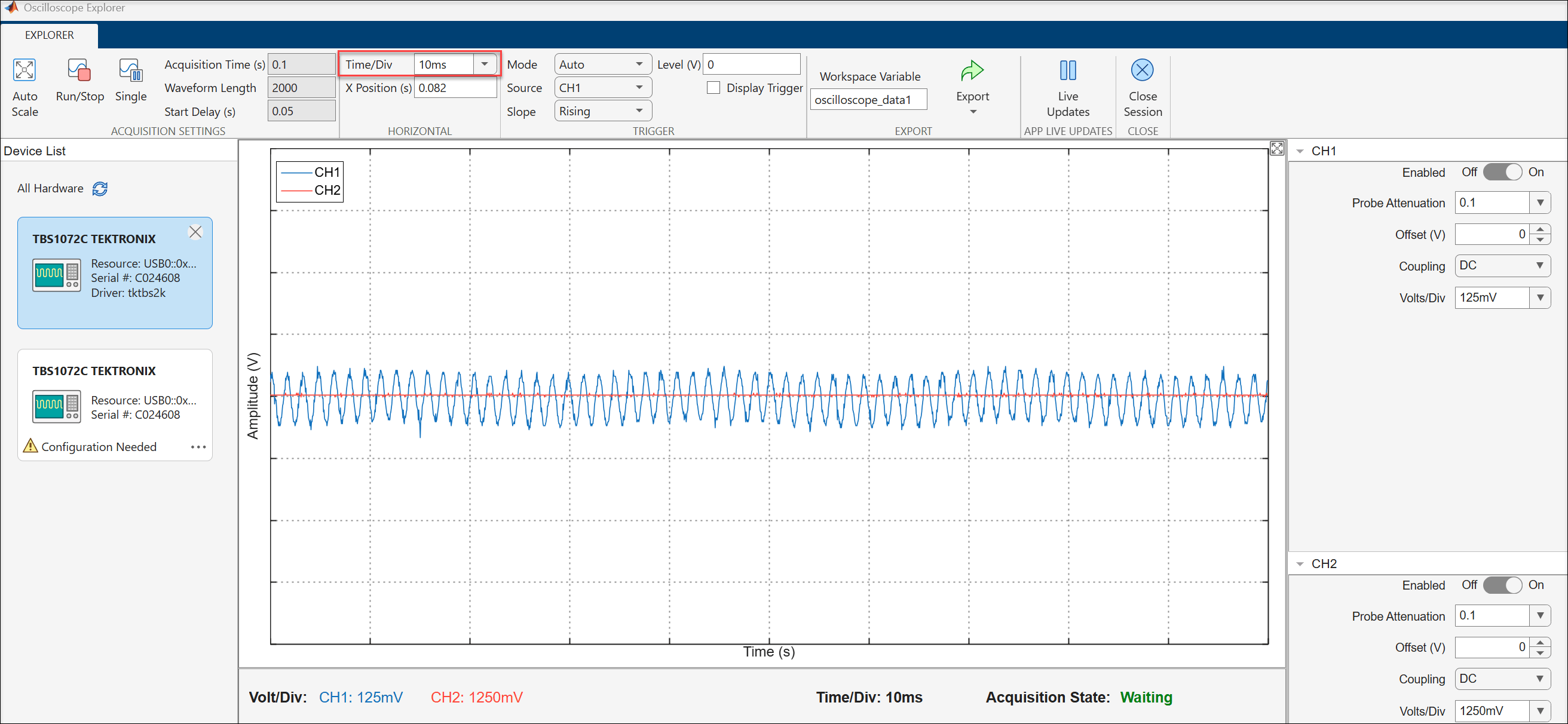
Task: Collapse the CH2 settings section
Action: pyautogui.click(x=1300, y=564)
